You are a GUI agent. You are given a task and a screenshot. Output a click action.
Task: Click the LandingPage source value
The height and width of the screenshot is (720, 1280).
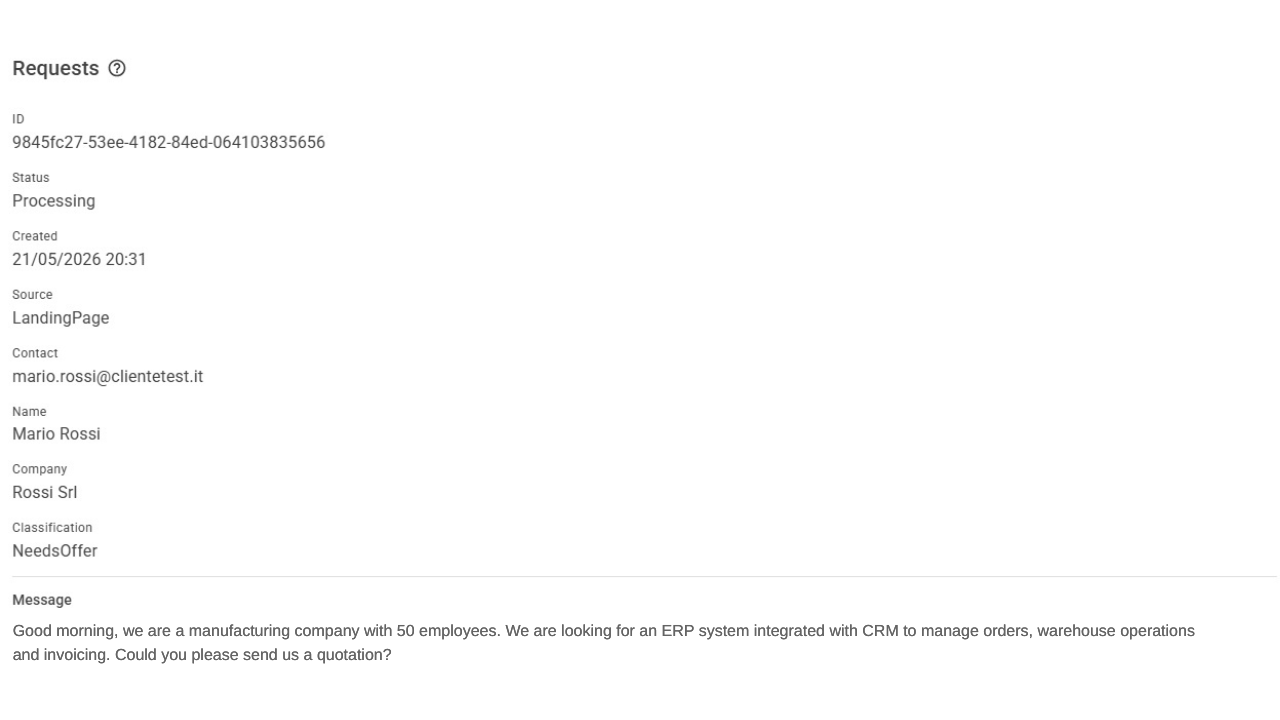pos(61,318)
